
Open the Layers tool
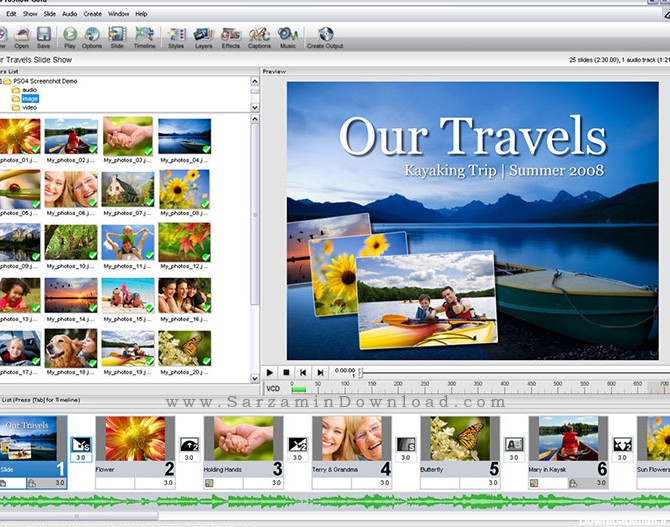click(x=204, y=37)
